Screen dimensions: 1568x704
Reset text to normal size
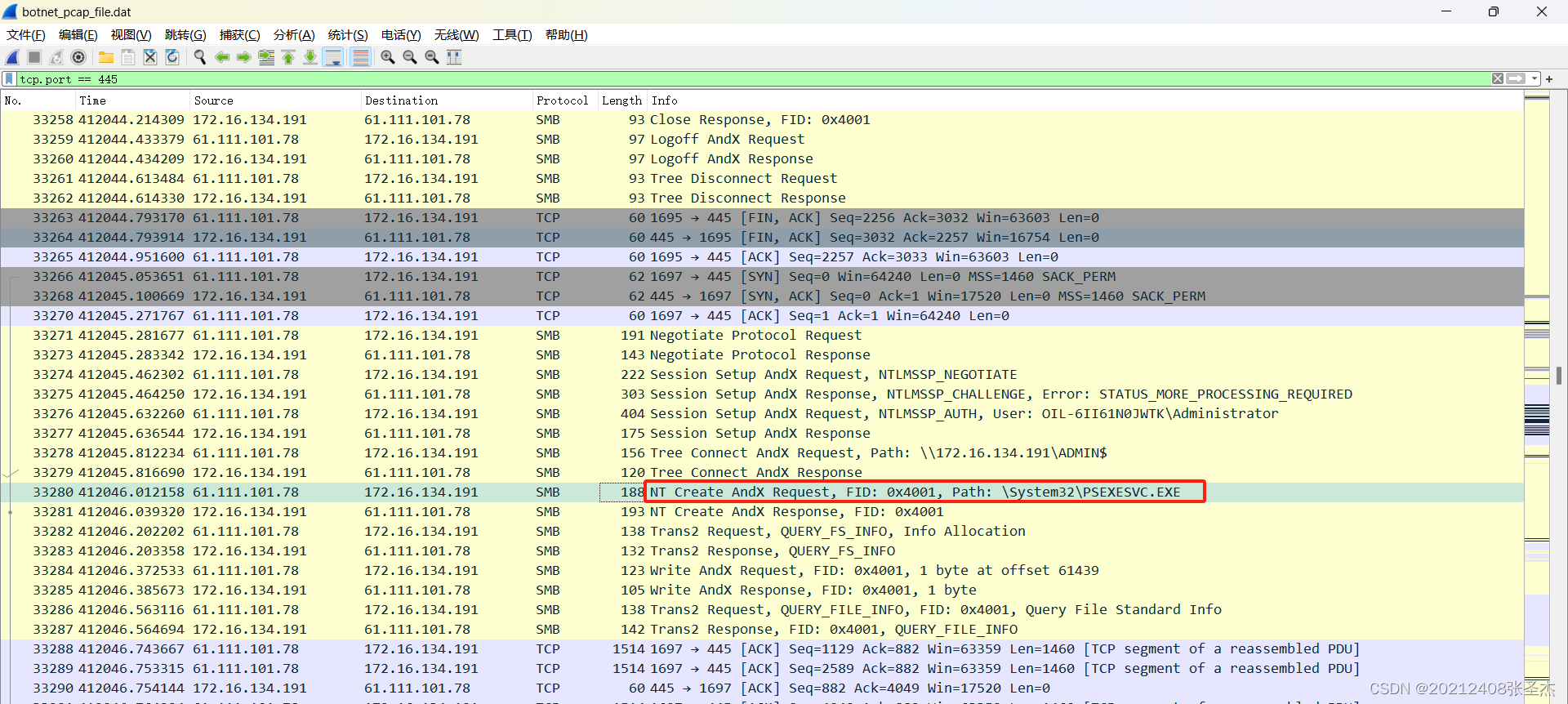tap(432, 57)
